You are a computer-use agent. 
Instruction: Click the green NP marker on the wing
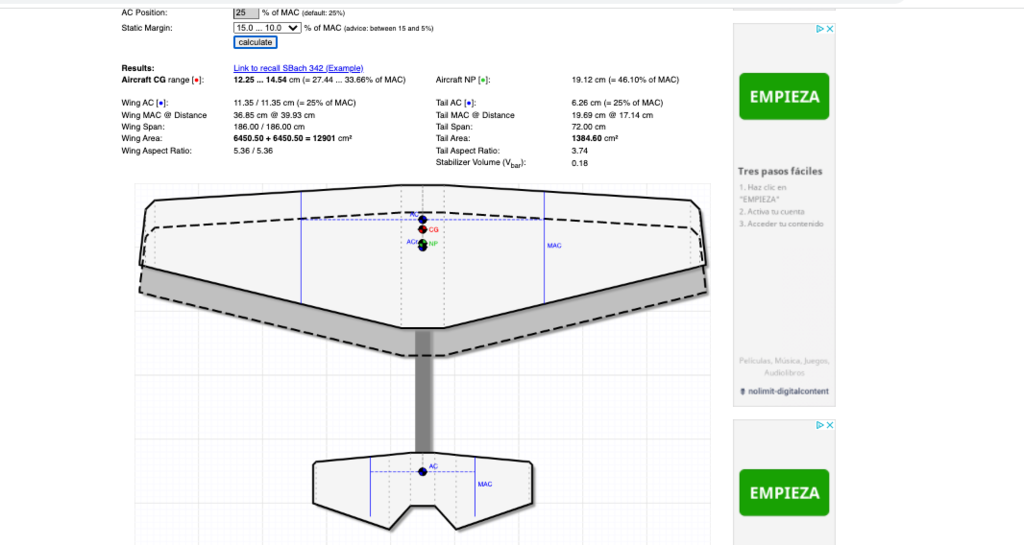click(423, 244)
